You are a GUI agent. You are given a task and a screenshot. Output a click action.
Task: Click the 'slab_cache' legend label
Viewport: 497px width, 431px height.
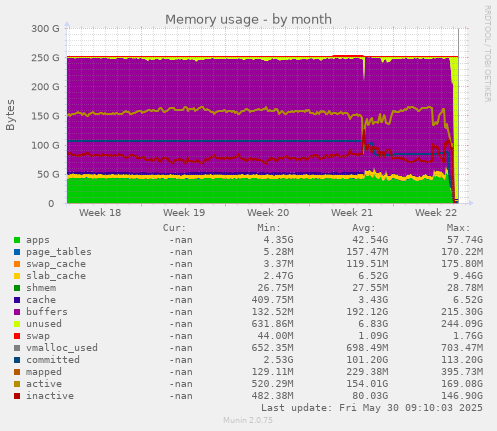(56, 276)
